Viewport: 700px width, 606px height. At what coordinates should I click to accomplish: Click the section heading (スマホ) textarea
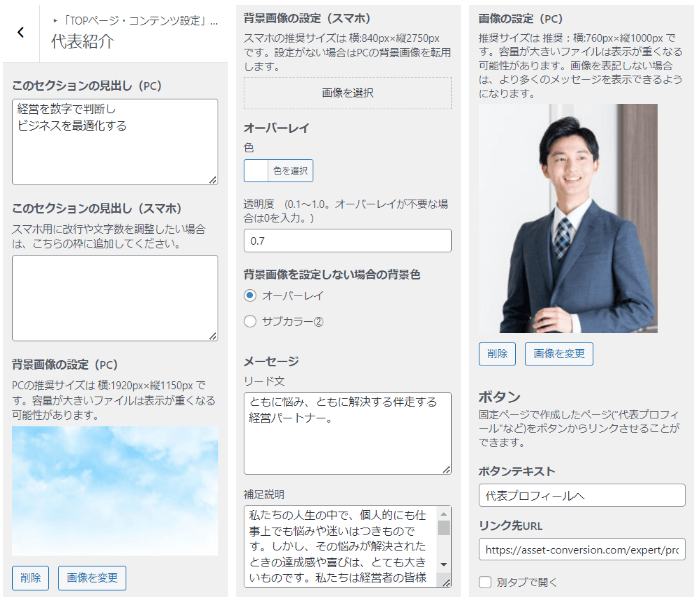pos(115,298)
